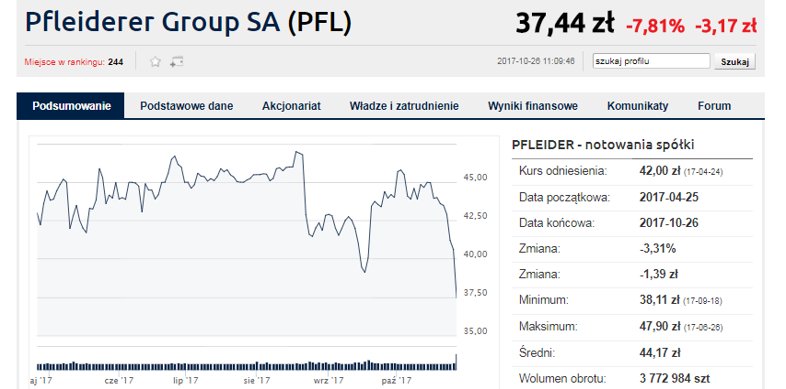786x389 pixels.
Task: Click the volume bars below the chart
Action: pyautogui.click(x=247, y=365)
